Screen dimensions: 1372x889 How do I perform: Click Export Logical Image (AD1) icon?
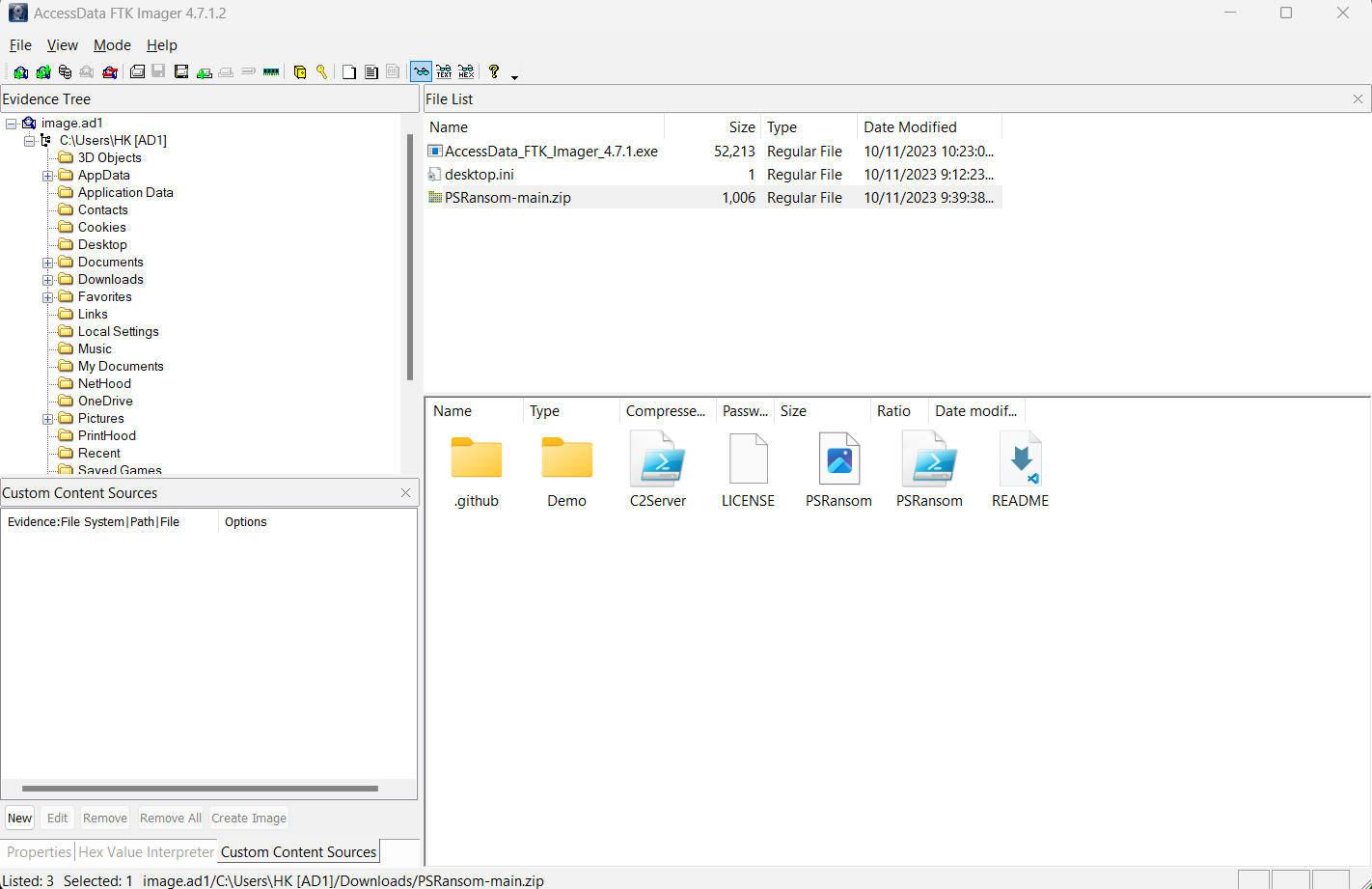click(181, 72)
